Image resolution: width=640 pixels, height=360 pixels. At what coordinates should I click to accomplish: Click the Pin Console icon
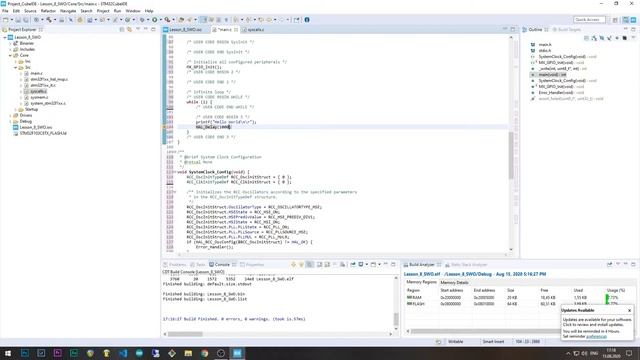click(x=353, y=264)
